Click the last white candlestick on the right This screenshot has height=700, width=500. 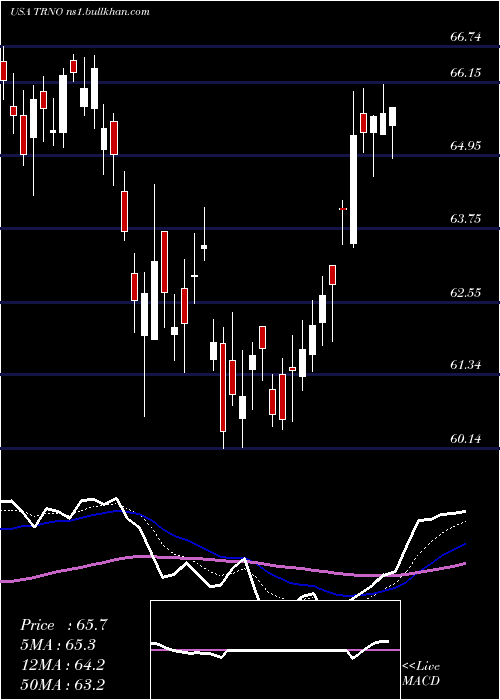click(x=392, y=117)
